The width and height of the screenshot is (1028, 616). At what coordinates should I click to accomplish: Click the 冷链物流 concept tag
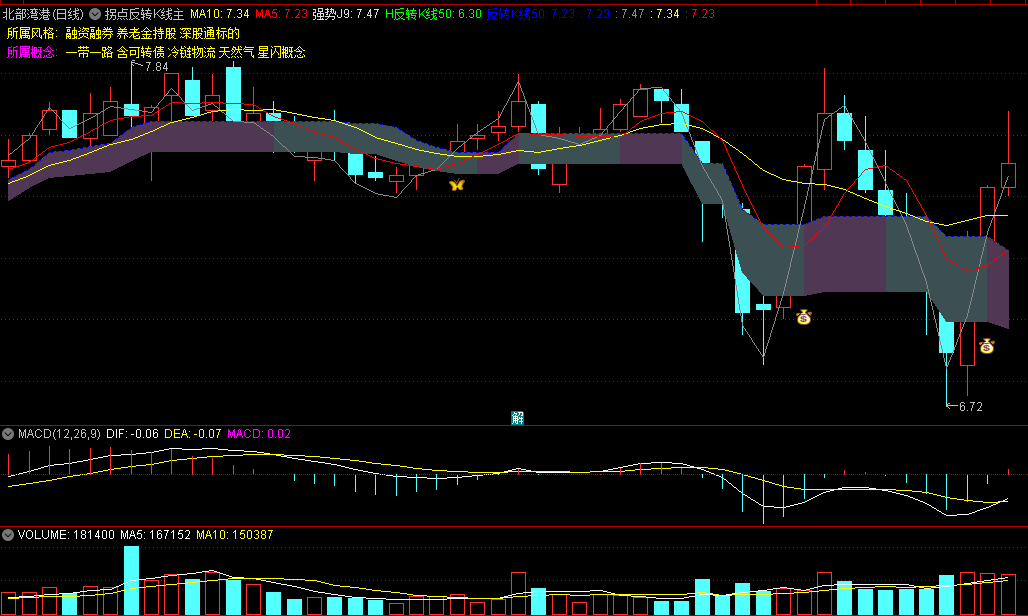191,52
